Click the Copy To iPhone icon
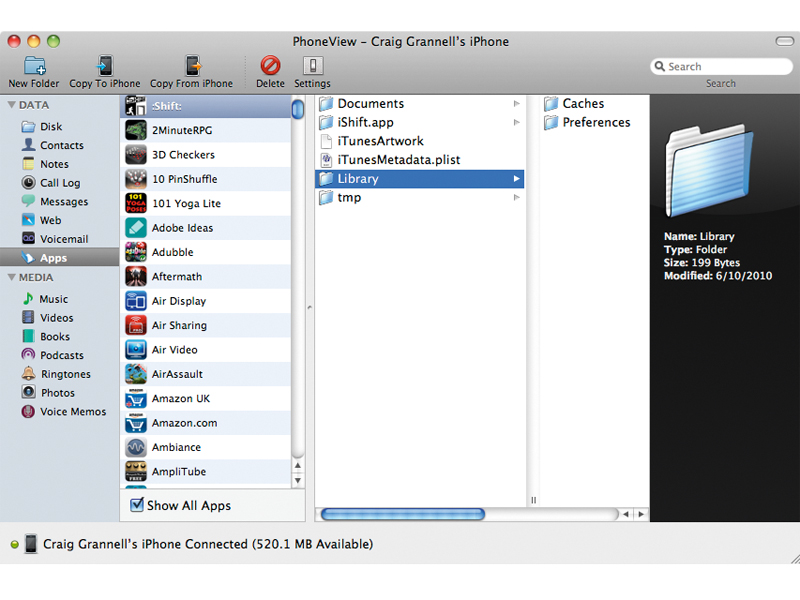Viewport: 800px width, 600px height. pyautogui.click(x=105, y=66)
